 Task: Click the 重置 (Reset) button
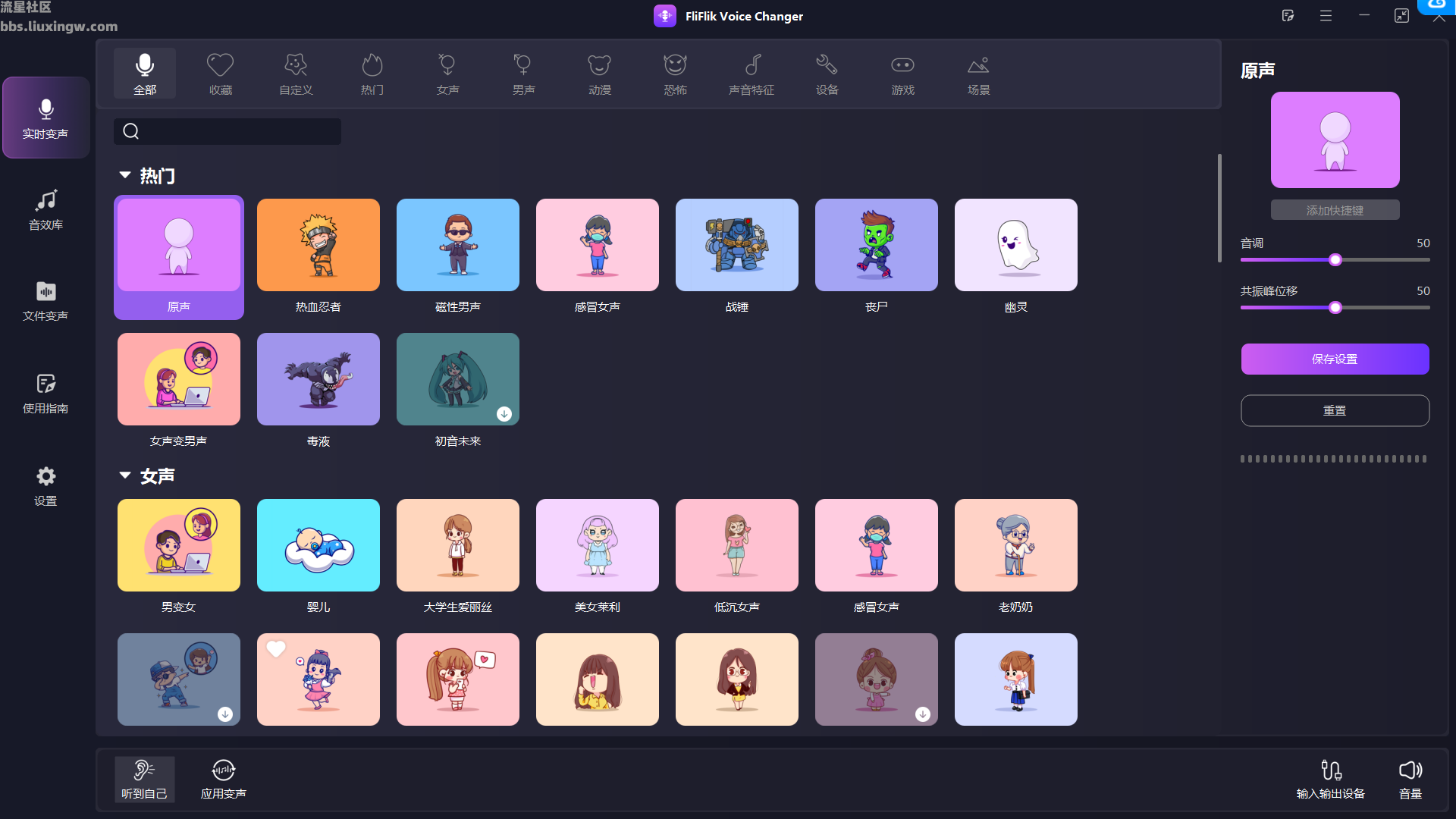tap(1335, 410)
